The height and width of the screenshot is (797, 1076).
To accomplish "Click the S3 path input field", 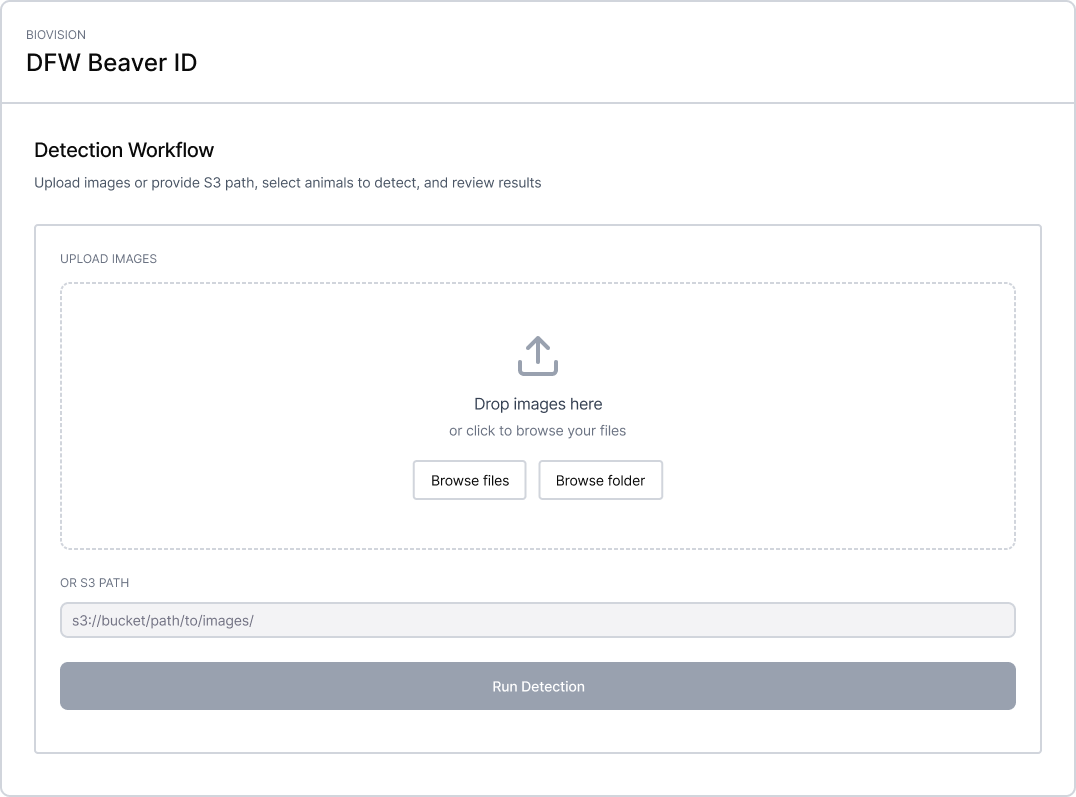I will 538,620.
